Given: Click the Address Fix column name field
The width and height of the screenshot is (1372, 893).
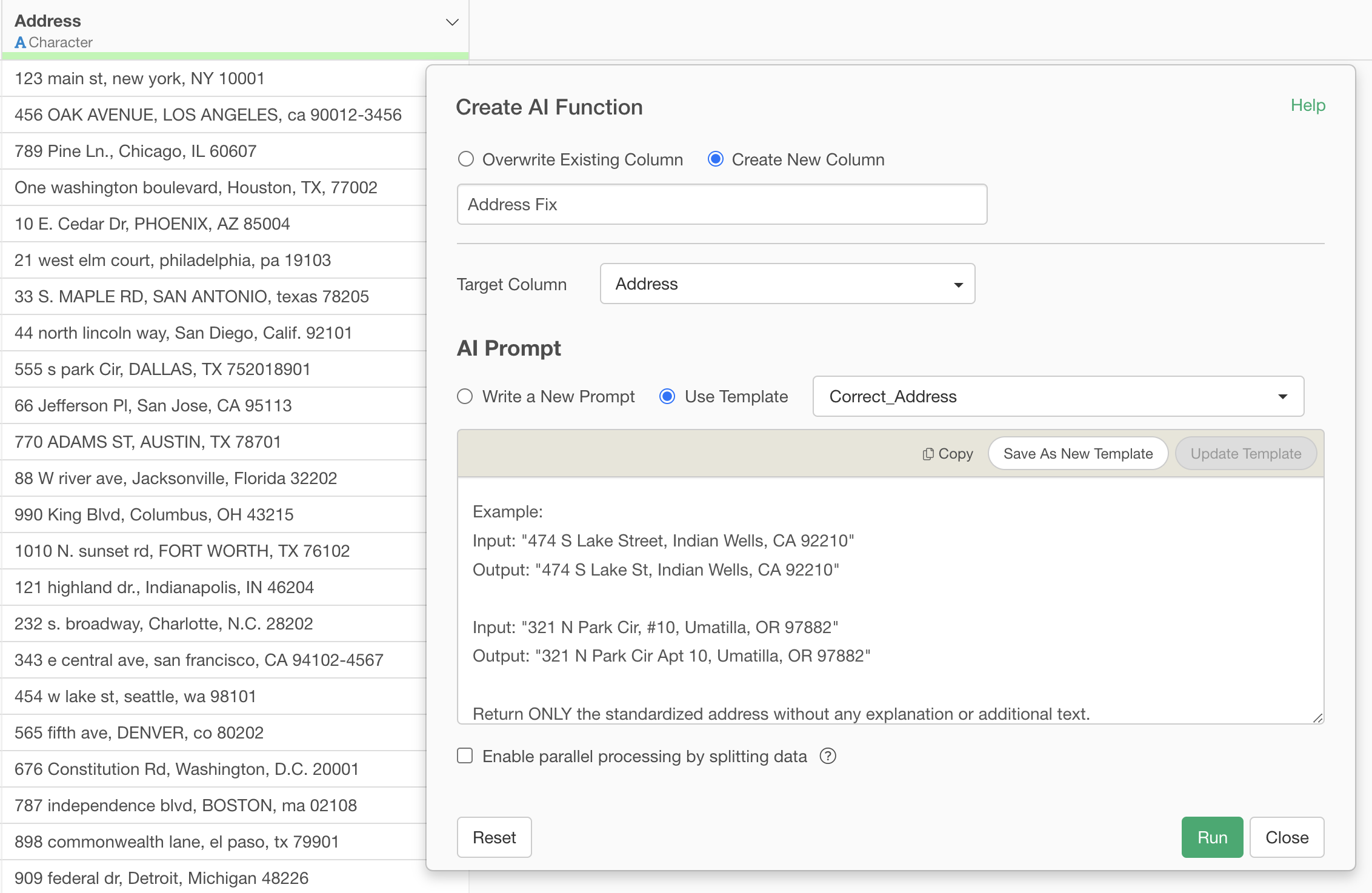Looking at the screenshot, I should coord(721,204).
